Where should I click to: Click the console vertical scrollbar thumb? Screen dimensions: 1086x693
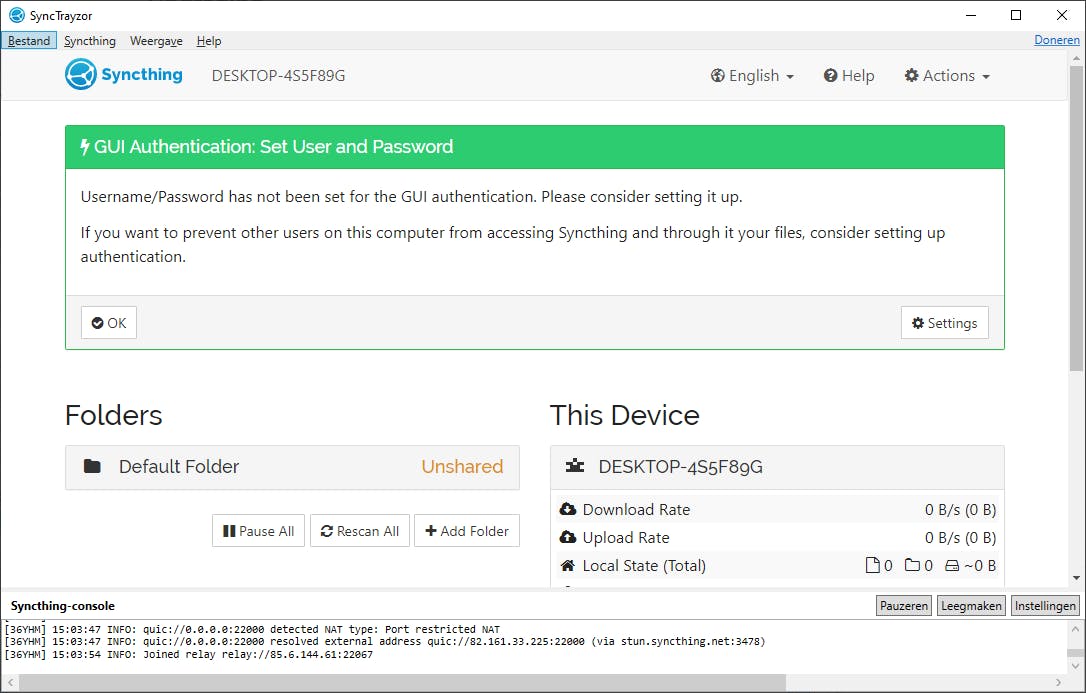pos(1075,653)
